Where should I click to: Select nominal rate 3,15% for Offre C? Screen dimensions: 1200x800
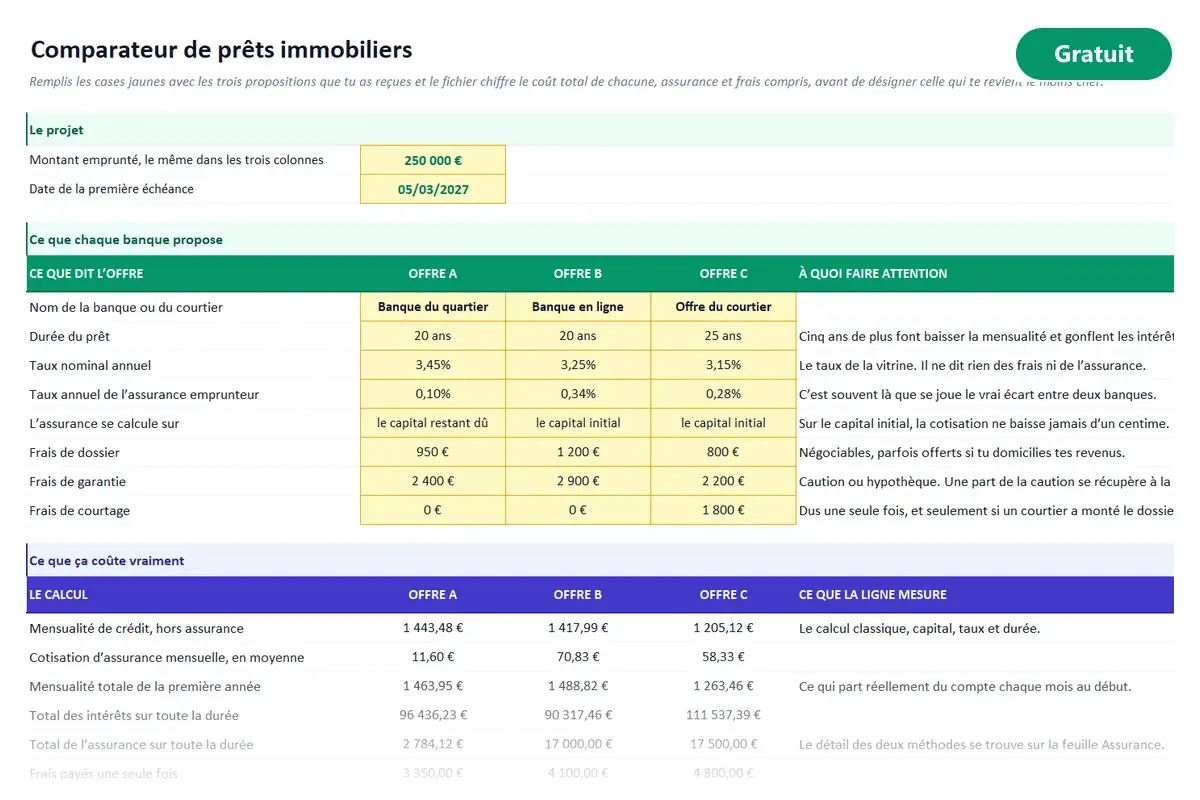(x=723, y=365)
